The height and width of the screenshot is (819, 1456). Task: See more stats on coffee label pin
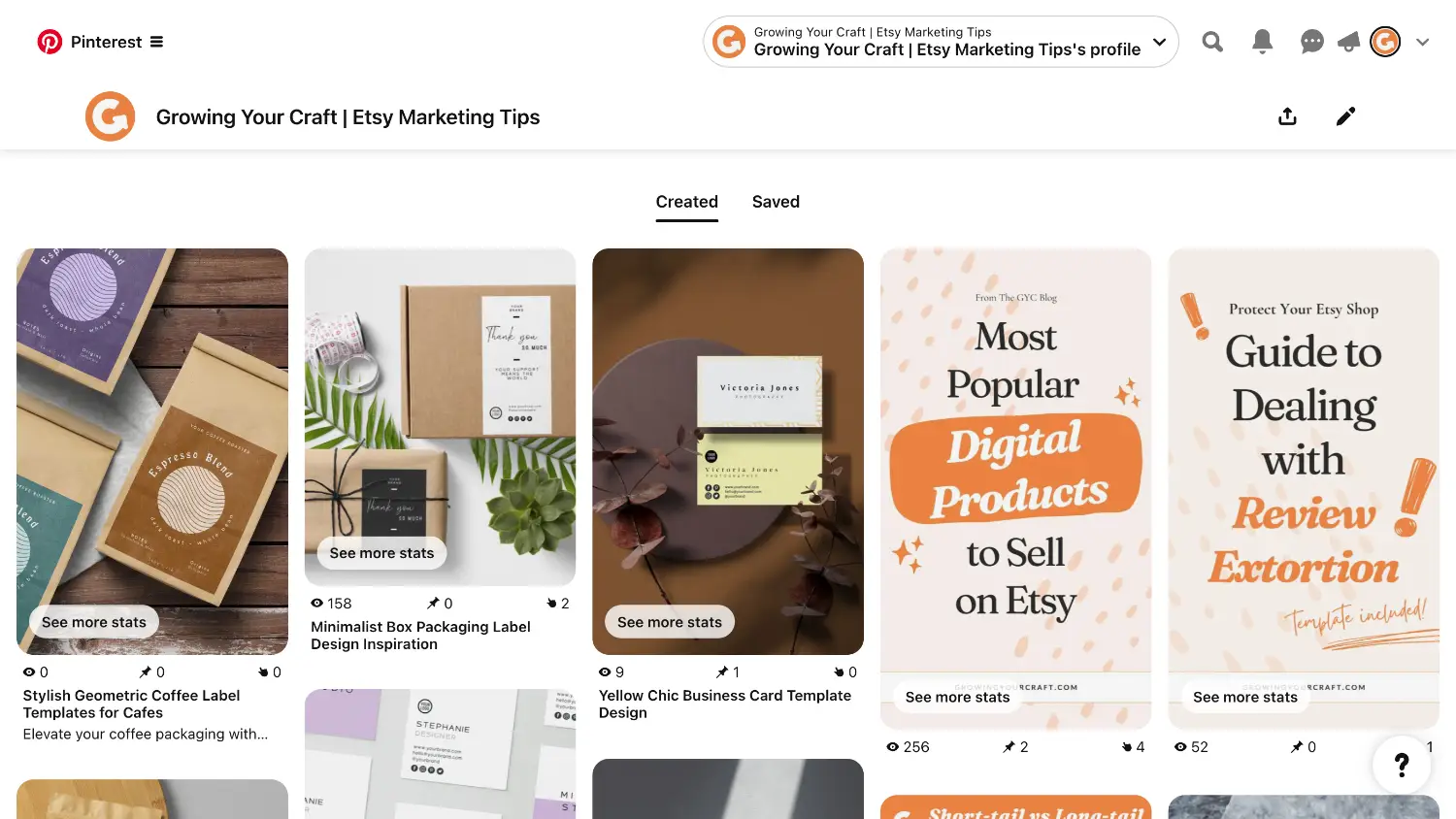click(x=94, y=622)
